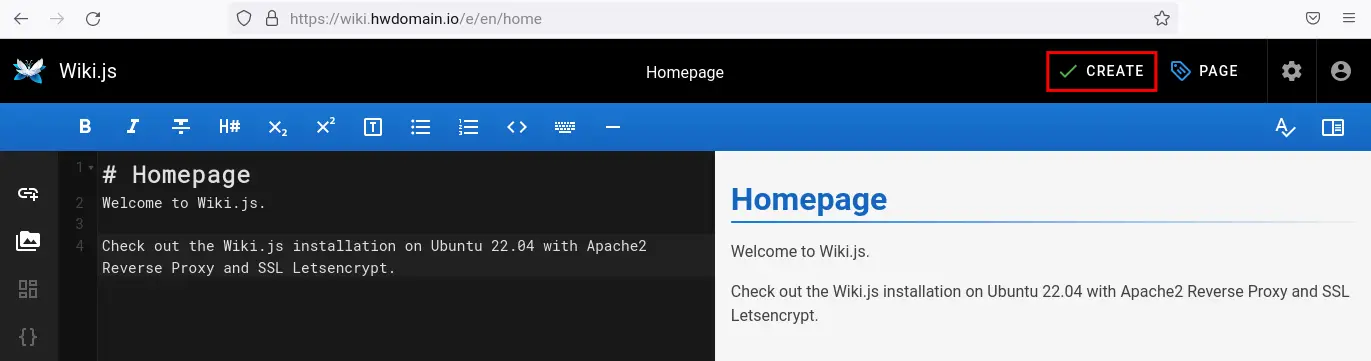Viewport: 1371px width, 361px height.
Task: Open the settings gear menu
Action: (1292, 71)
